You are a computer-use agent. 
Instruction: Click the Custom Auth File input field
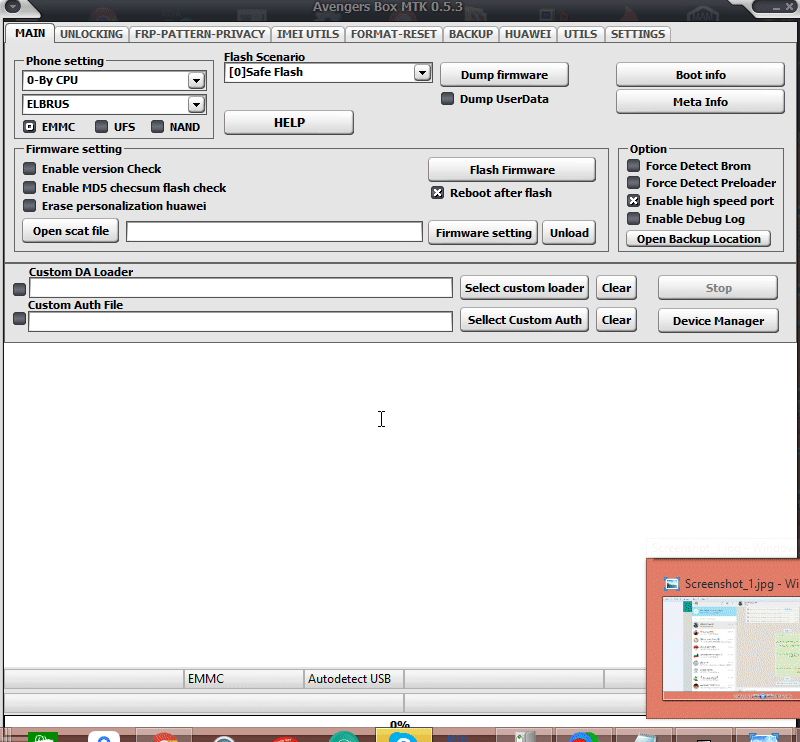(x=240, y=321)
